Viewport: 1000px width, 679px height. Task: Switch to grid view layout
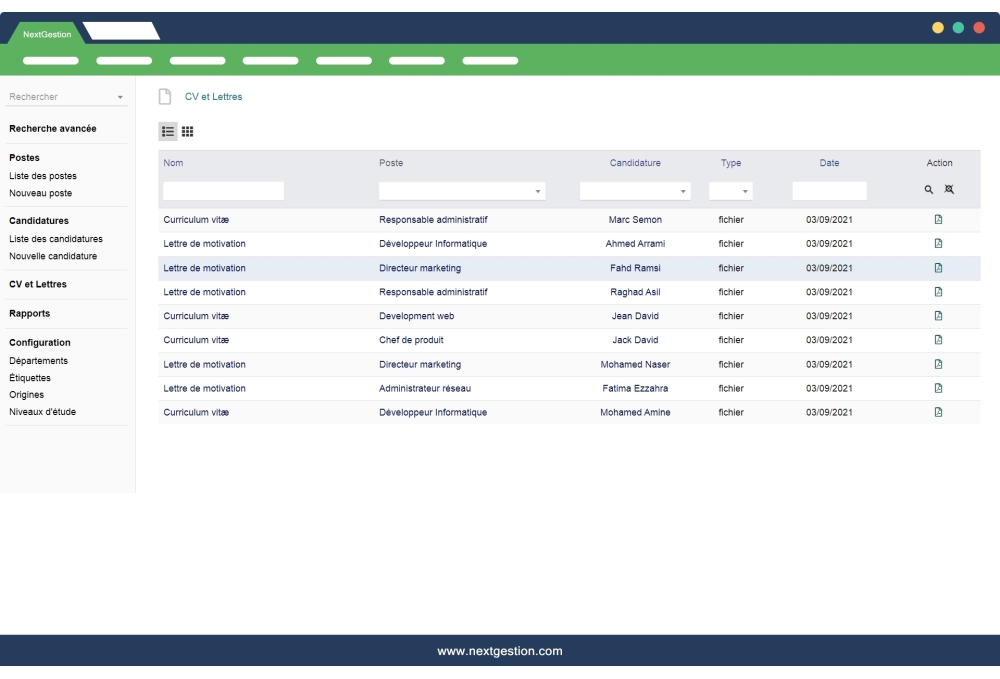[187, 131]
